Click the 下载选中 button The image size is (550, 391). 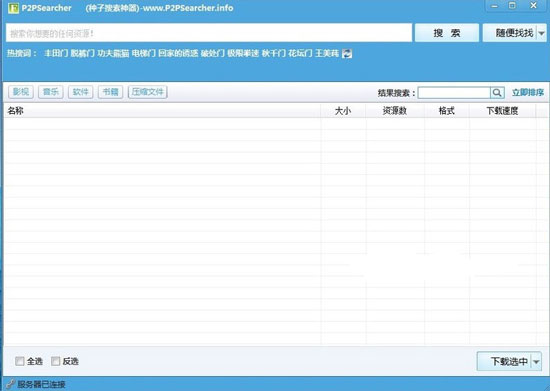(504, 361)
